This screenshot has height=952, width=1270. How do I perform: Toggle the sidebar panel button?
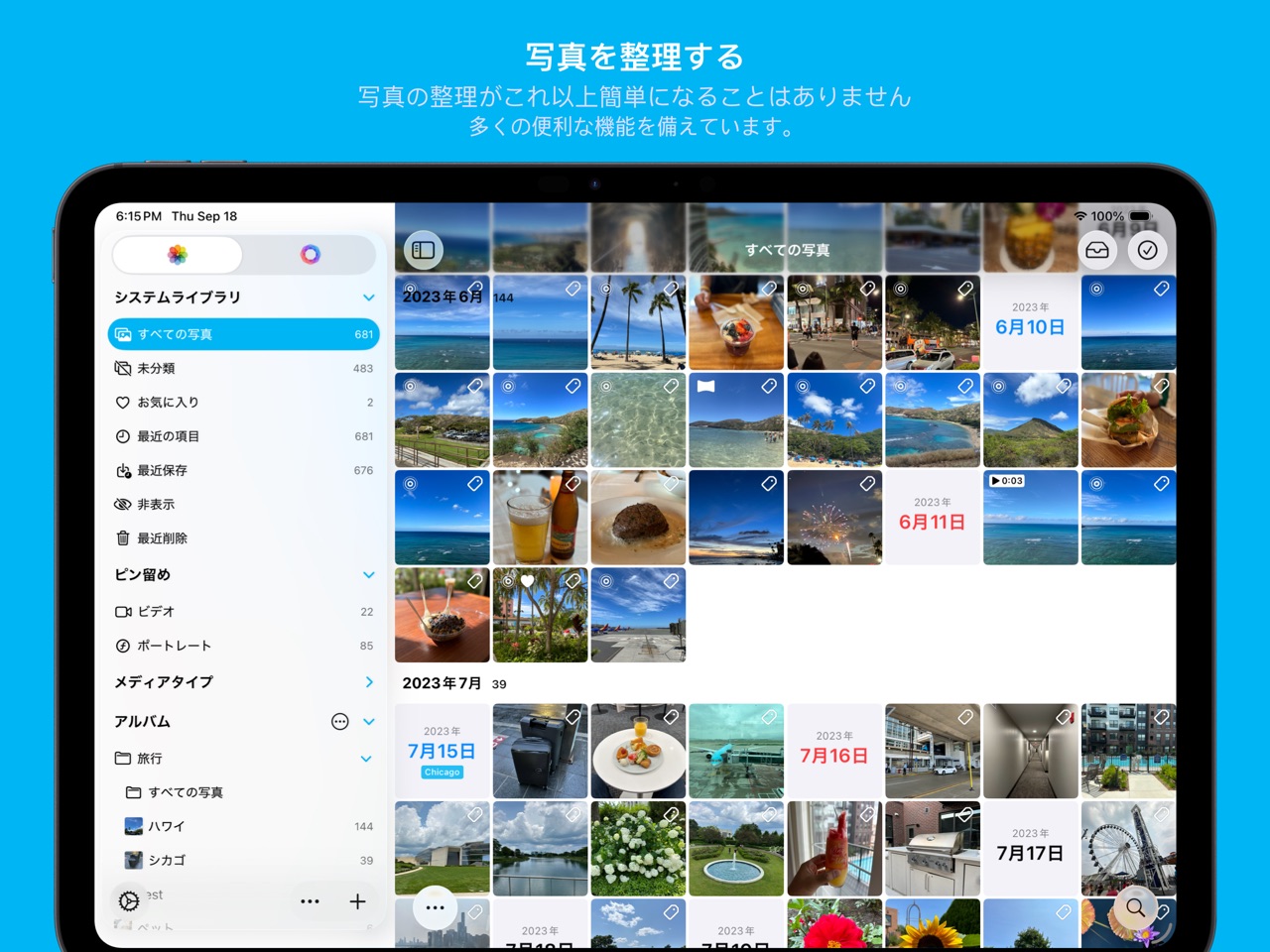point(424,250)
